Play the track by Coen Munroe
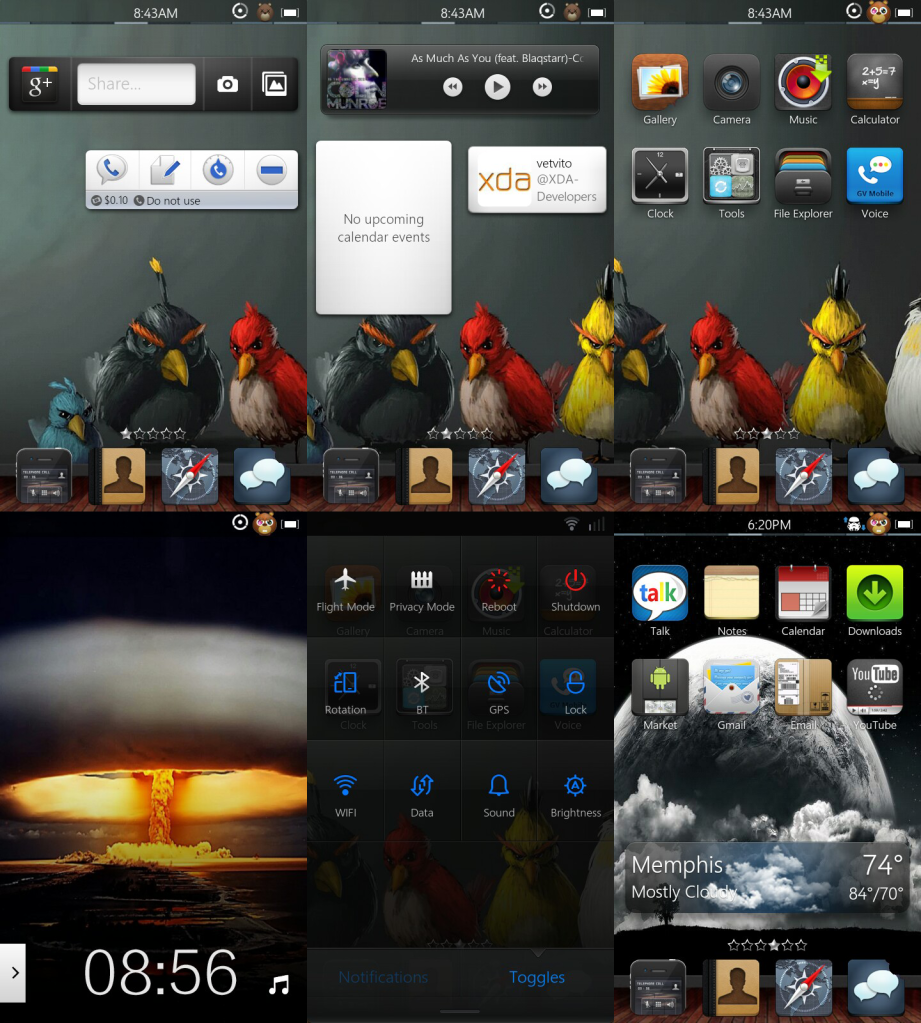This screenshot has width=921, height=1023. coord(496,87)
